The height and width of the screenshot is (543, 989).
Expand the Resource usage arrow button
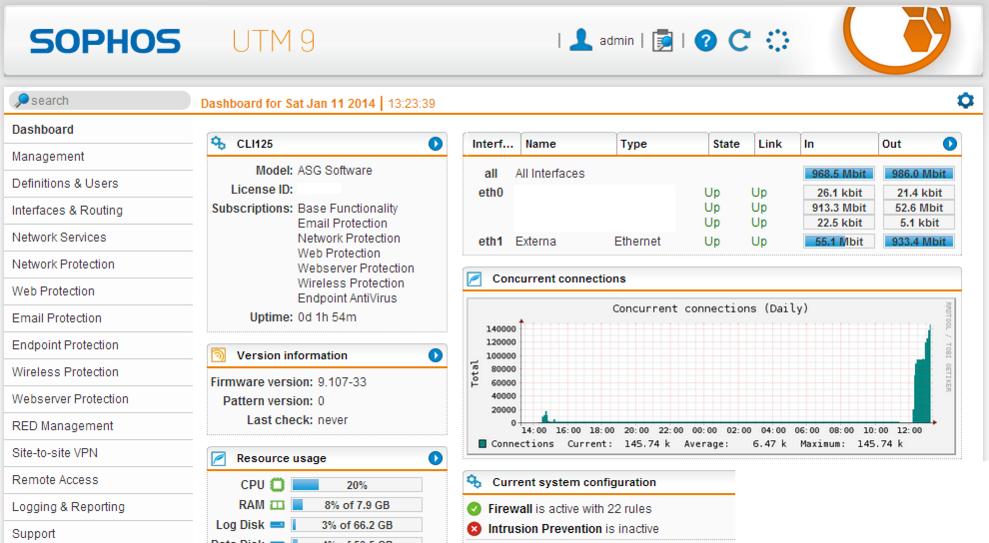coord(435,458)
